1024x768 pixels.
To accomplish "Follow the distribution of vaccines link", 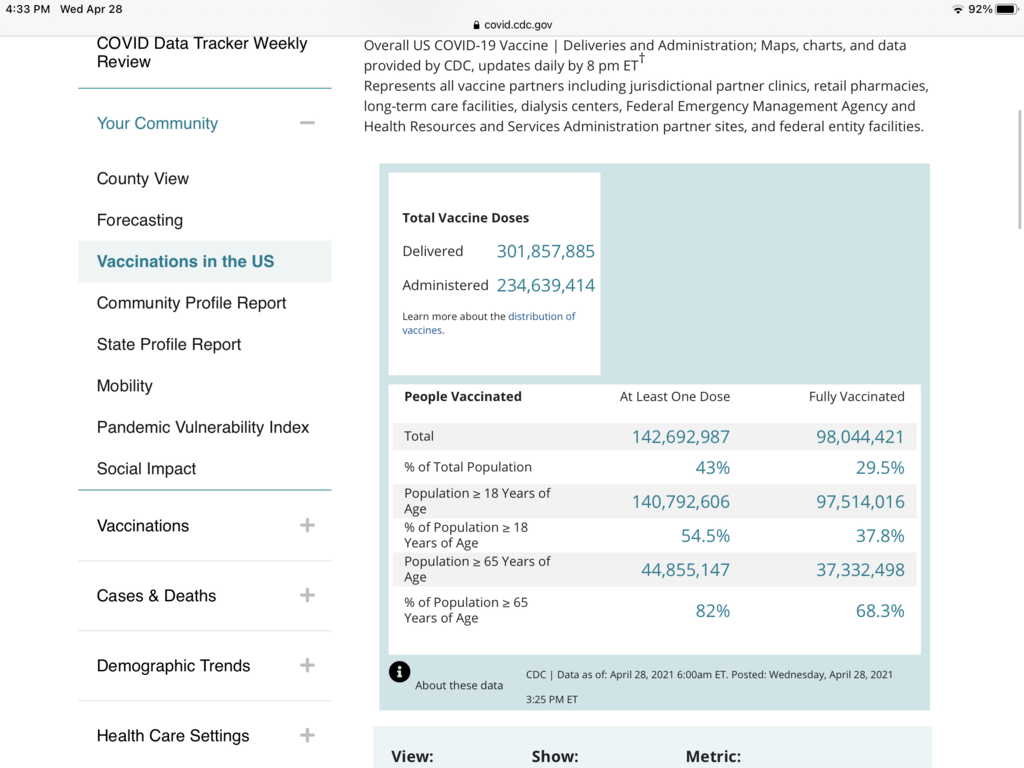I will click(x=541, y=317).
